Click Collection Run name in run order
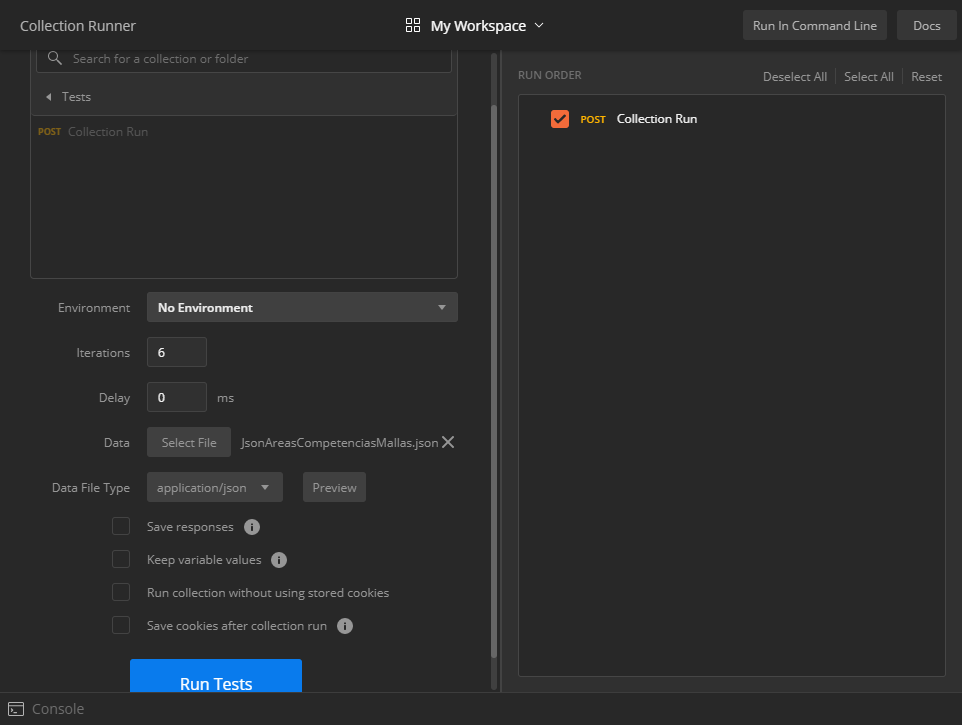The width and height of the screenshot is (962, 725). (x=656, y=119)
